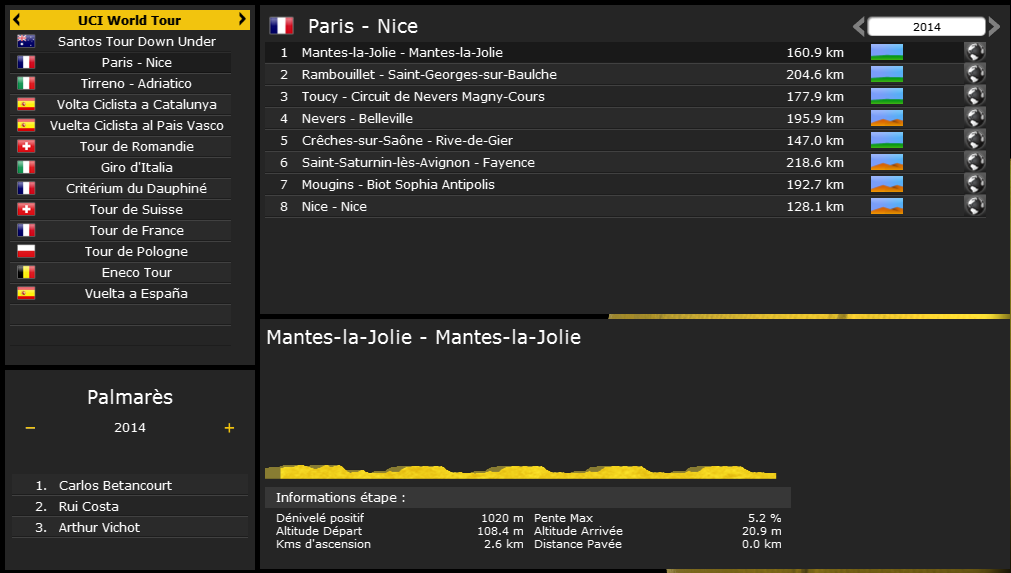Click the 2014 season year field
This screenshot has height=573, width=1011.
pyautogui.click(x=926, y=27)
